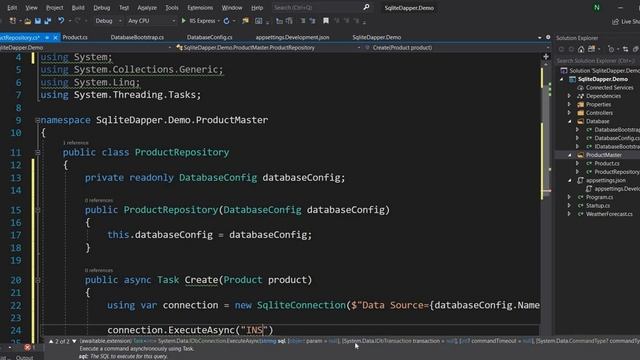The image size is (640, 360).
Task: Click the New Project toolbar icon
Action: 13,21
